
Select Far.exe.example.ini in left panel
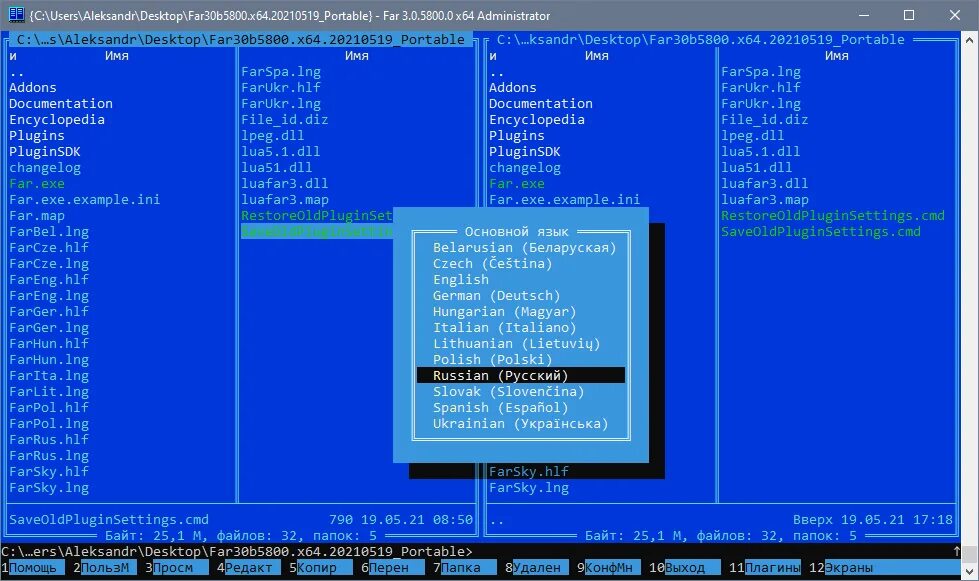point(84,200)
